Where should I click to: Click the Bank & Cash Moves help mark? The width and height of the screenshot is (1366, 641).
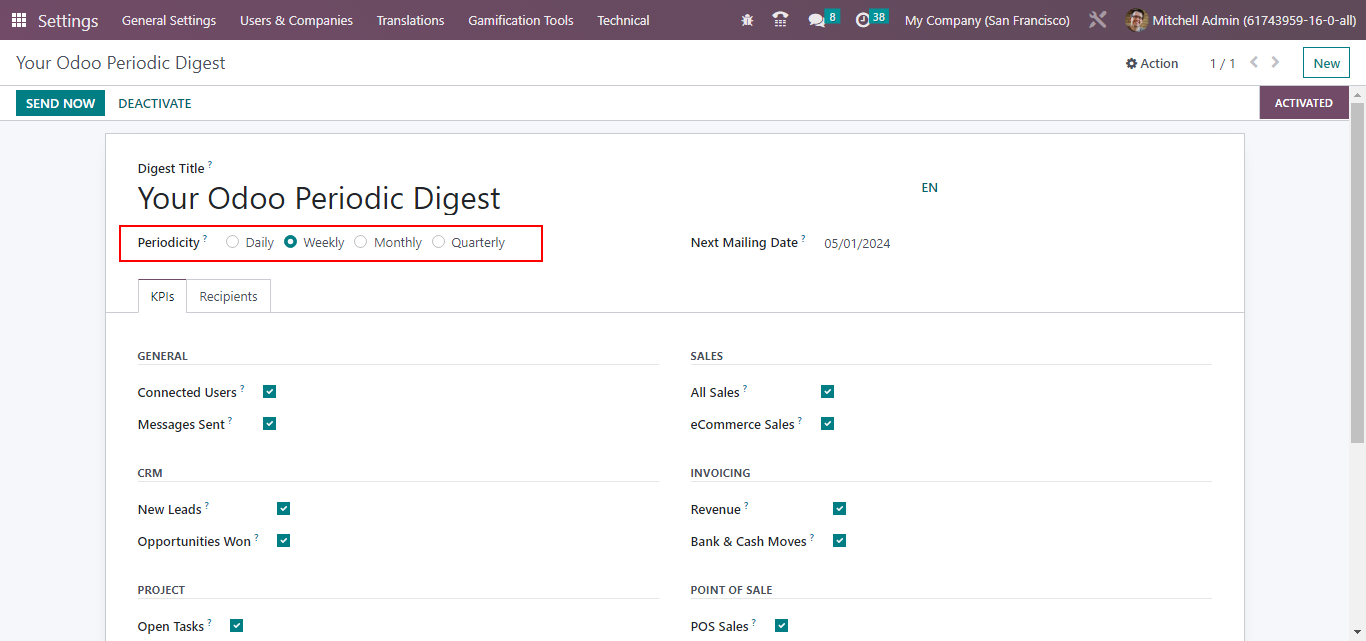point(812,537)
